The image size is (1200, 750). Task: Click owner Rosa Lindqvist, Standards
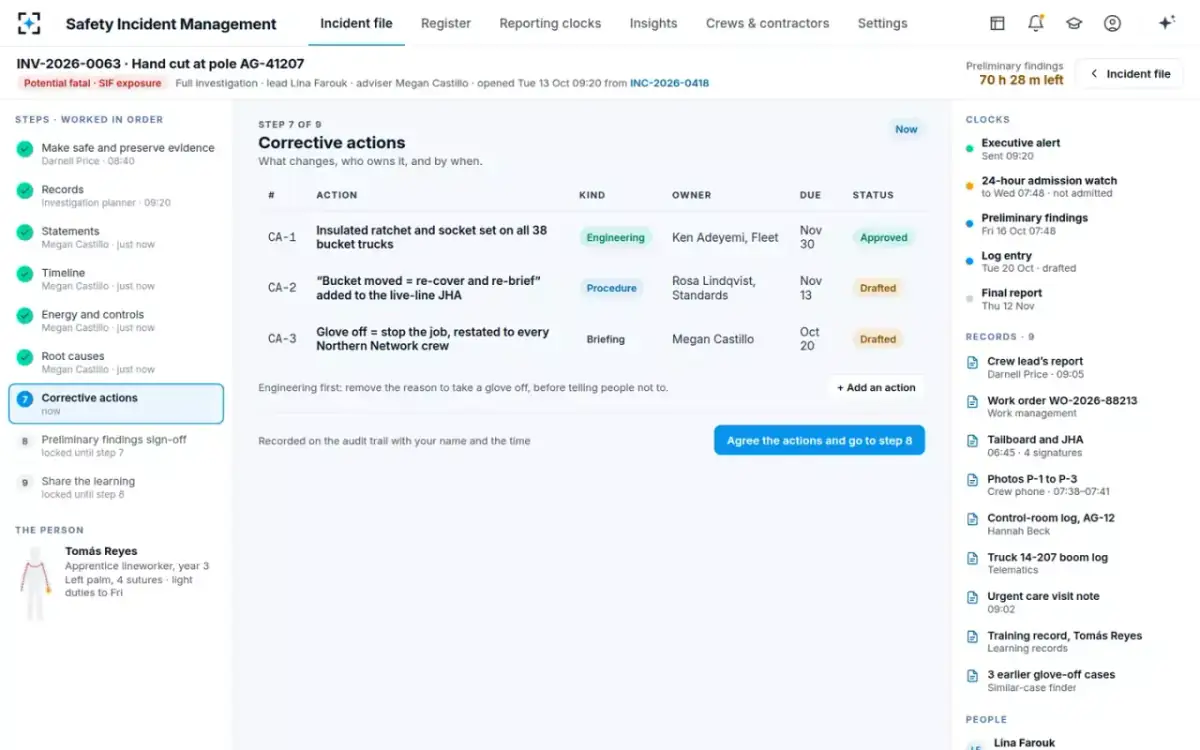pos(714,288)
